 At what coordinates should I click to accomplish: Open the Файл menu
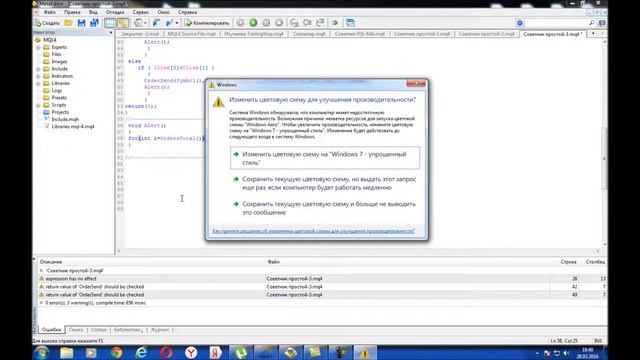point(50,12)
